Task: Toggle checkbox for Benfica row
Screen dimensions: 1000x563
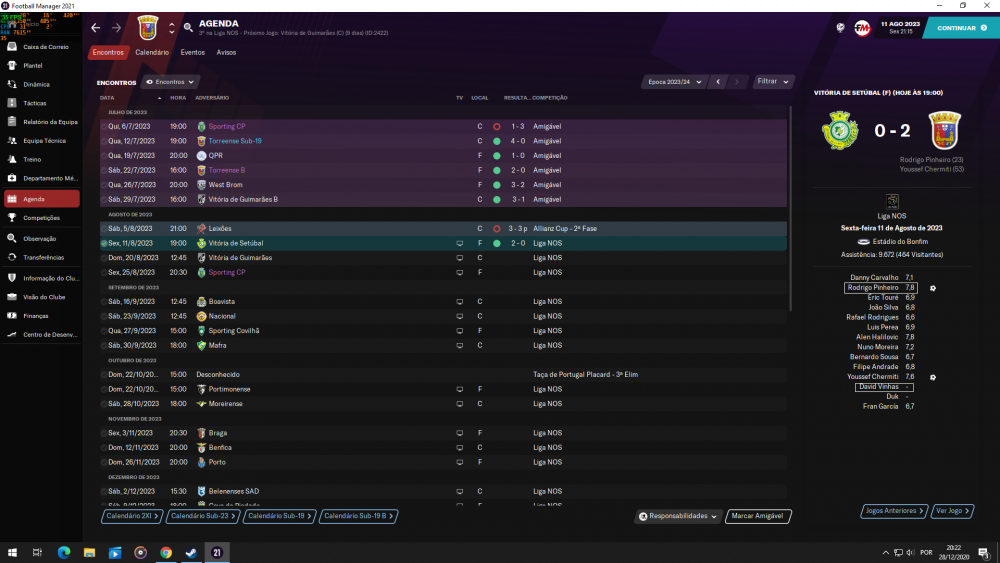Action: [104, 448]
